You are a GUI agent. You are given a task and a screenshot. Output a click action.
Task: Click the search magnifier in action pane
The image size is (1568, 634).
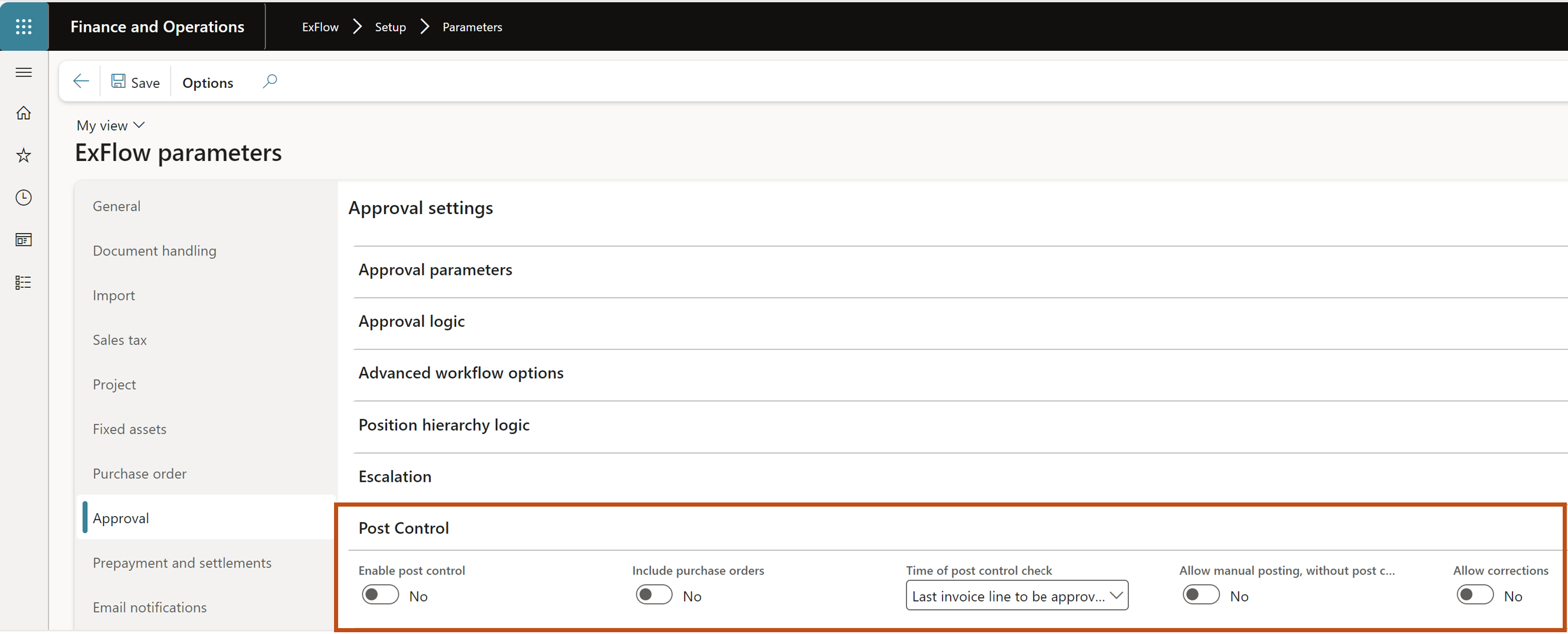(270, 81)
